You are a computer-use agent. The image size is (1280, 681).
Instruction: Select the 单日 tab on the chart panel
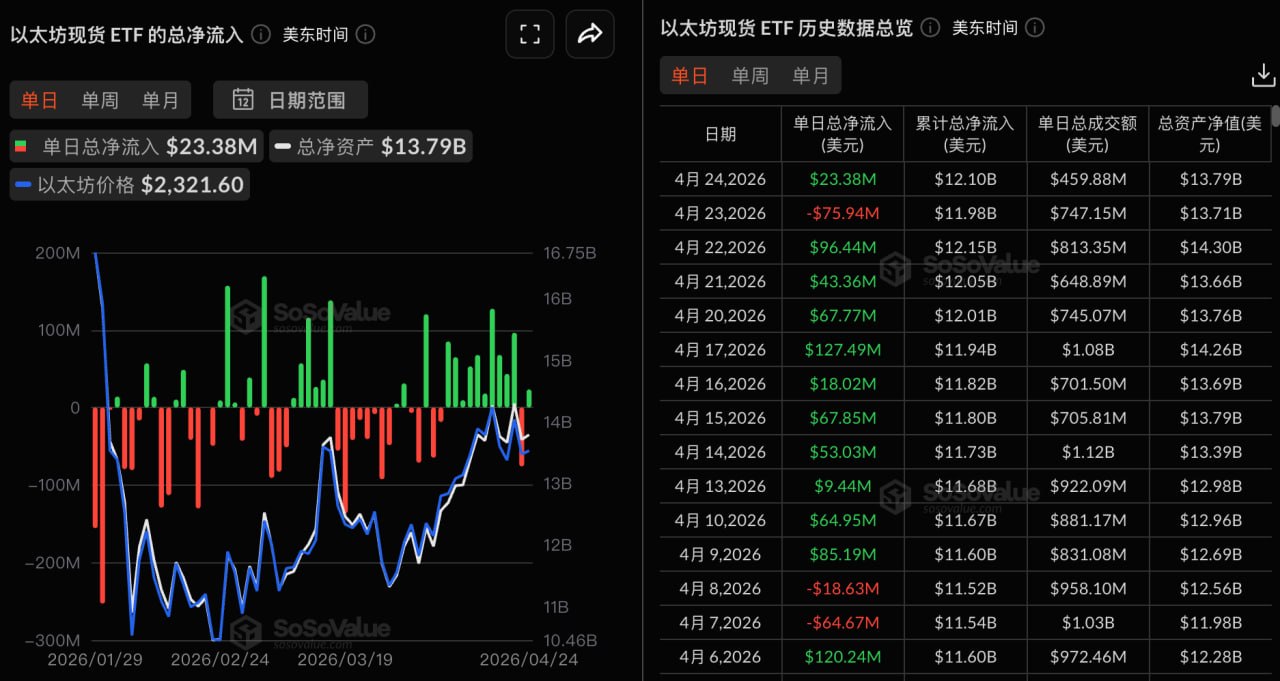(x=39, y=99)
